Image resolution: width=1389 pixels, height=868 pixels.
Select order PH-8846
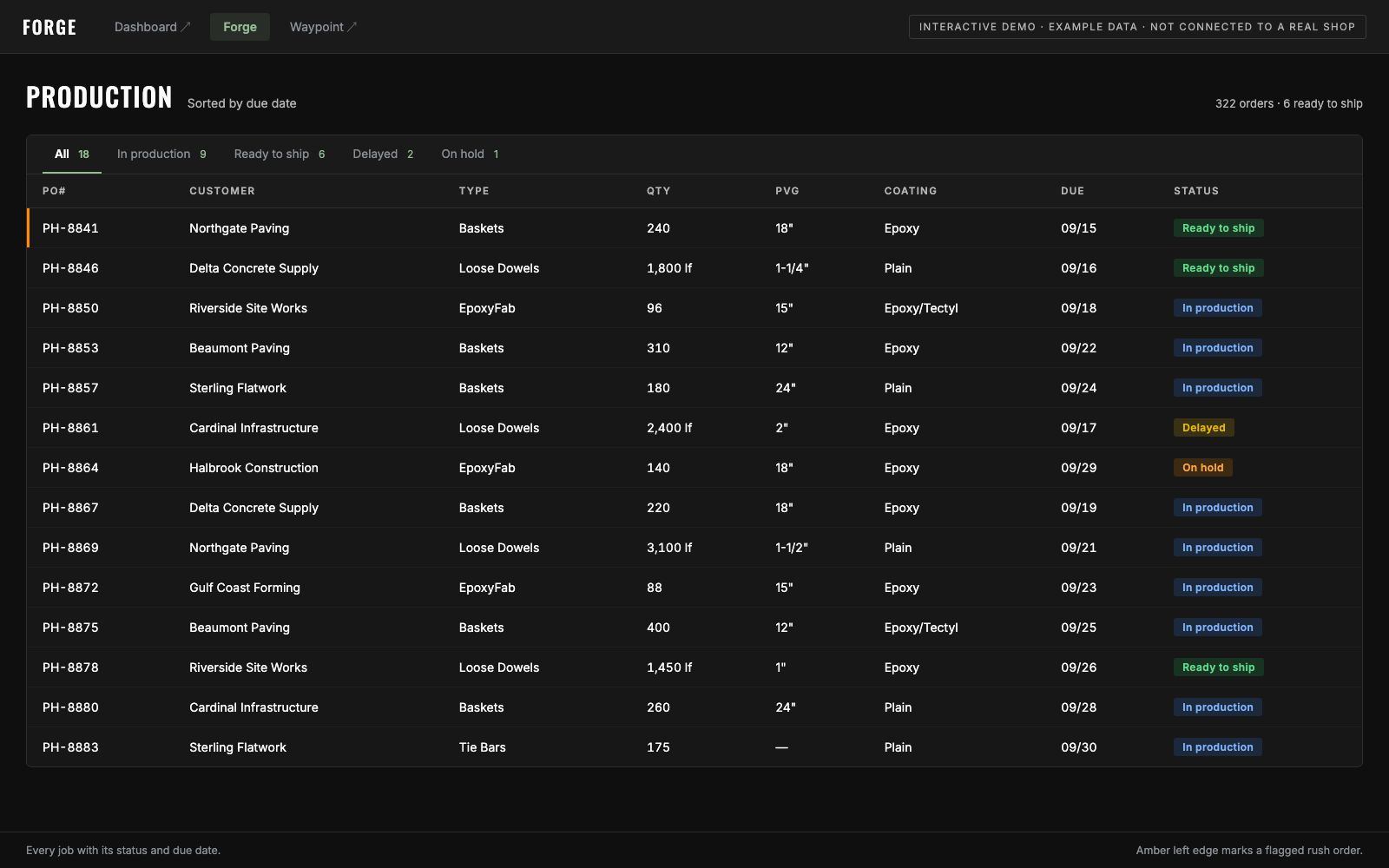point(694,268)
